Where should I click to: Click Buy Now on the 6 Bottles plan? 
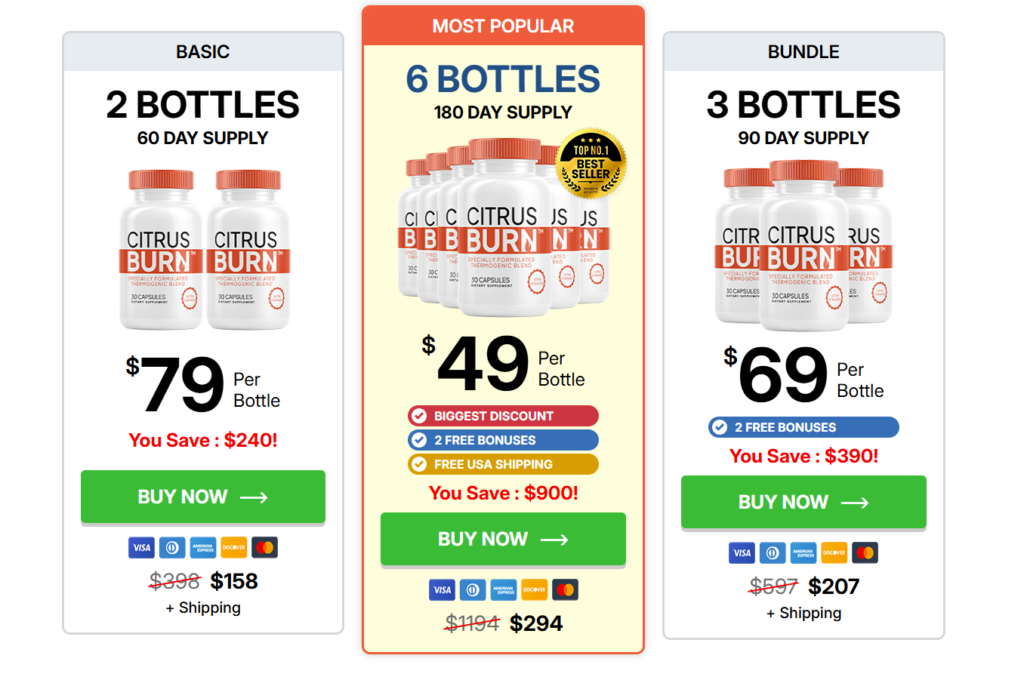503,539
